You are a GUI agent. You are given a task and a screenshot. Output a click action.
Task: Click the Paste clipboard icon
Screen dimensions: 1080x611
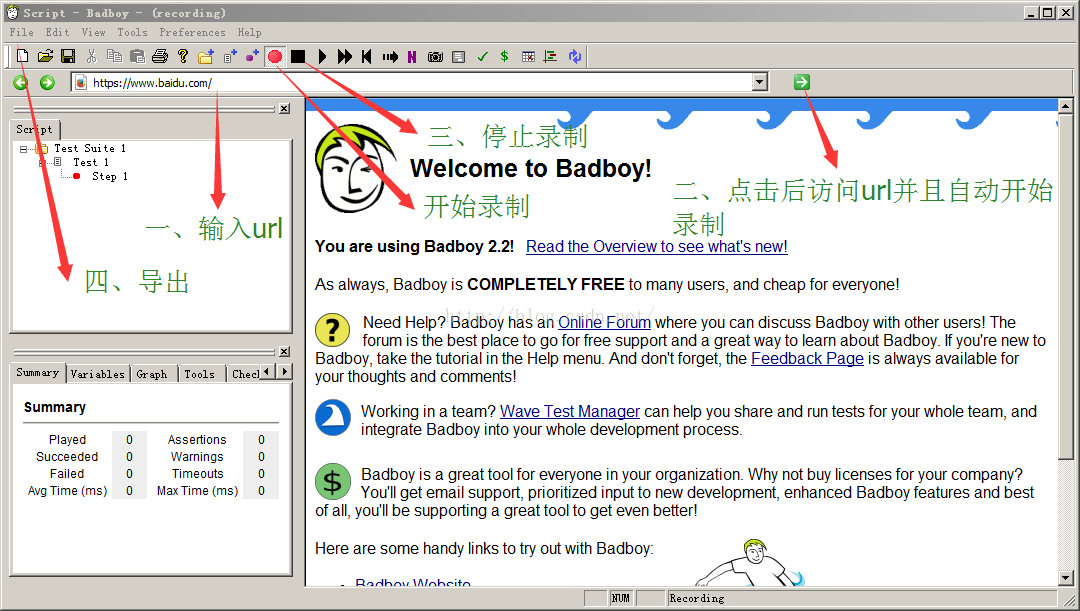(137, 56)
